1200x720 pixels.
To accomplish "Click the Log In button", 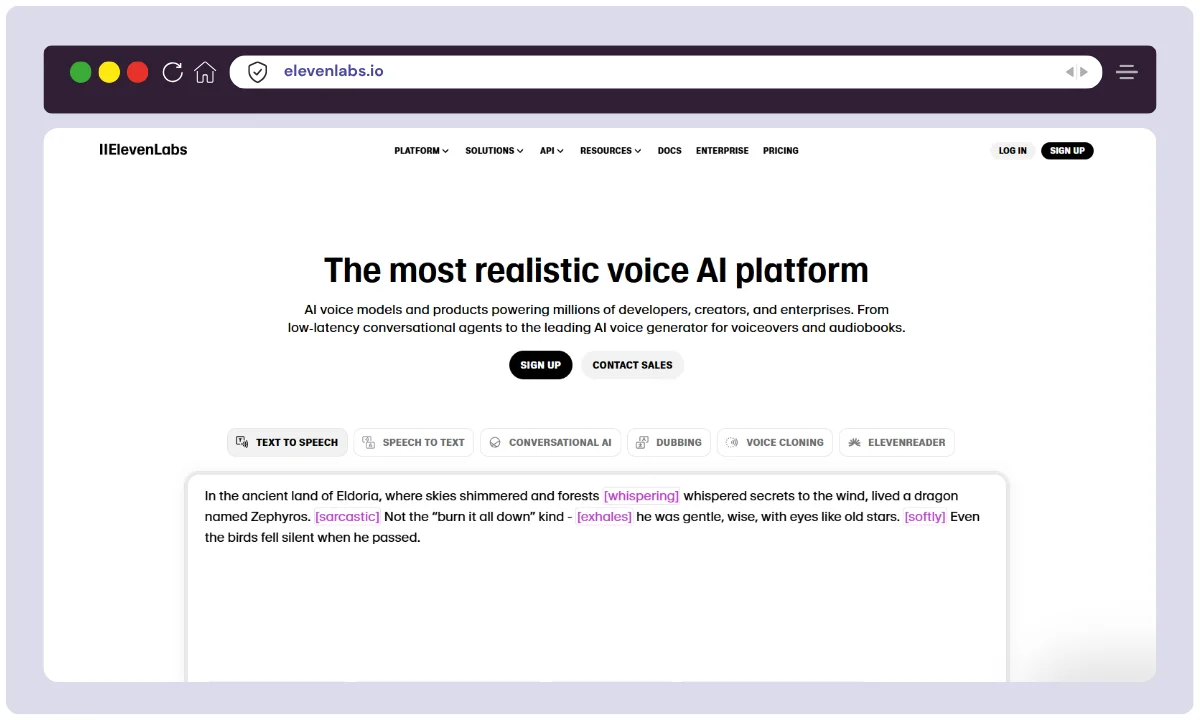I will 1012,151.
